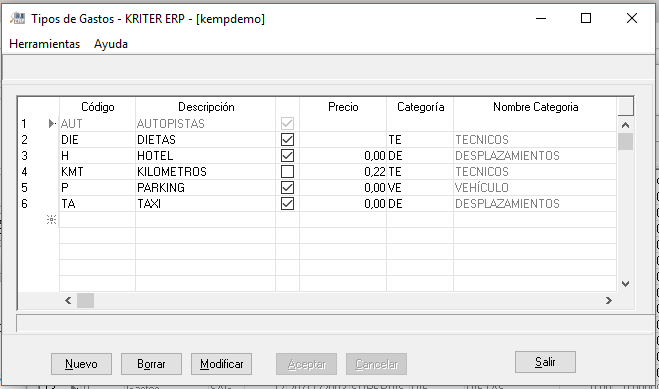Click the Descripción column header
The width and height of the screenshot is (659, 389).
[x=206, y=107]
